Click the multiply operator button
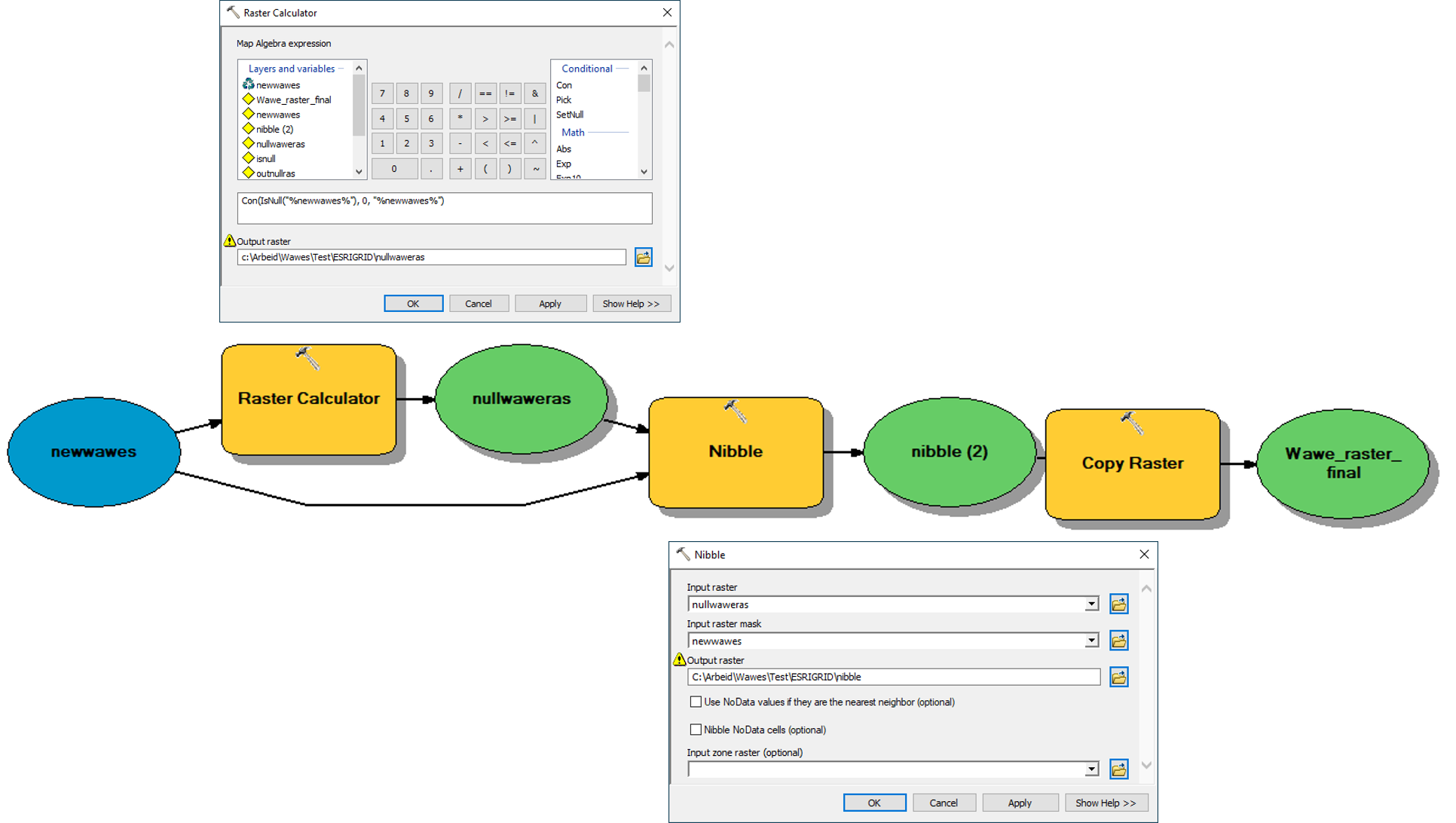 460,118
